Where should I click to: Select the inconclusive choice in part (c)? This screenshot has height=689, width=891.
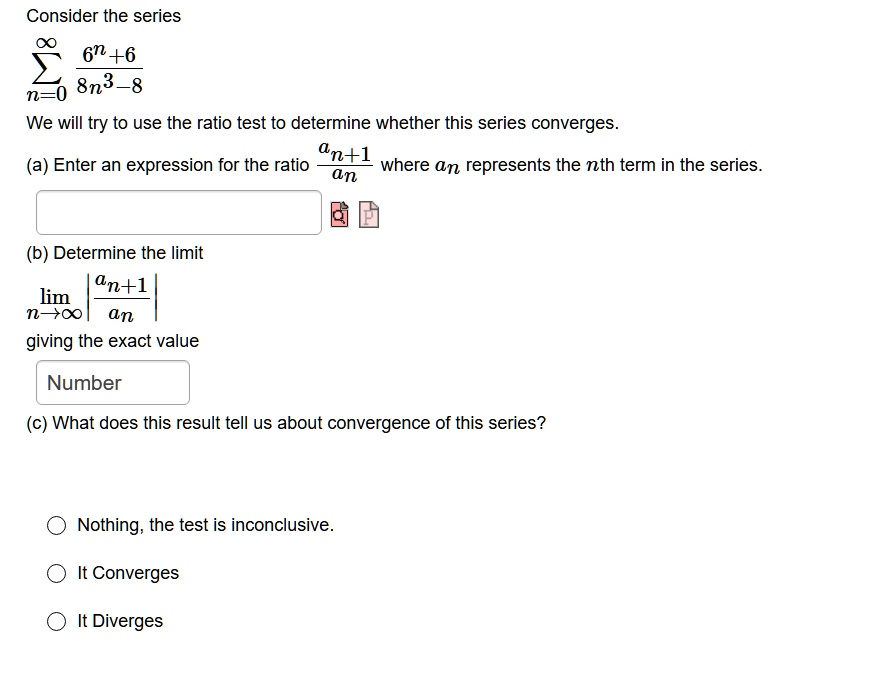(x=57, y=524)
